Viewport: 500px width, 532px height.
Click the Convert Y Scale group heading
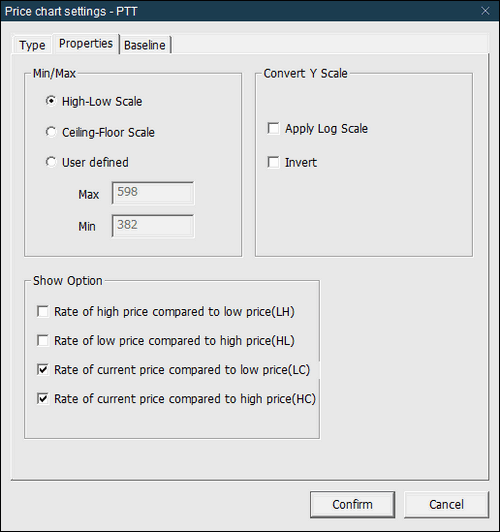(305, 73)
